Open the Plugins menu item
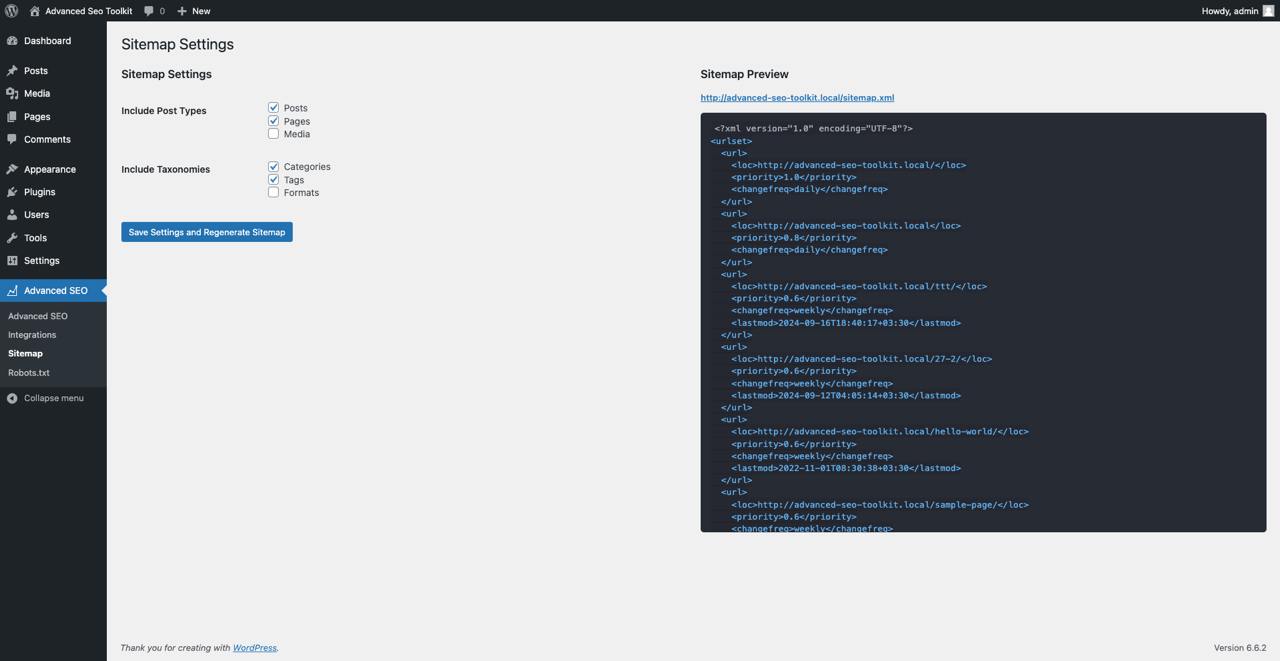1280x661 pixels. (x=53, y=192)
